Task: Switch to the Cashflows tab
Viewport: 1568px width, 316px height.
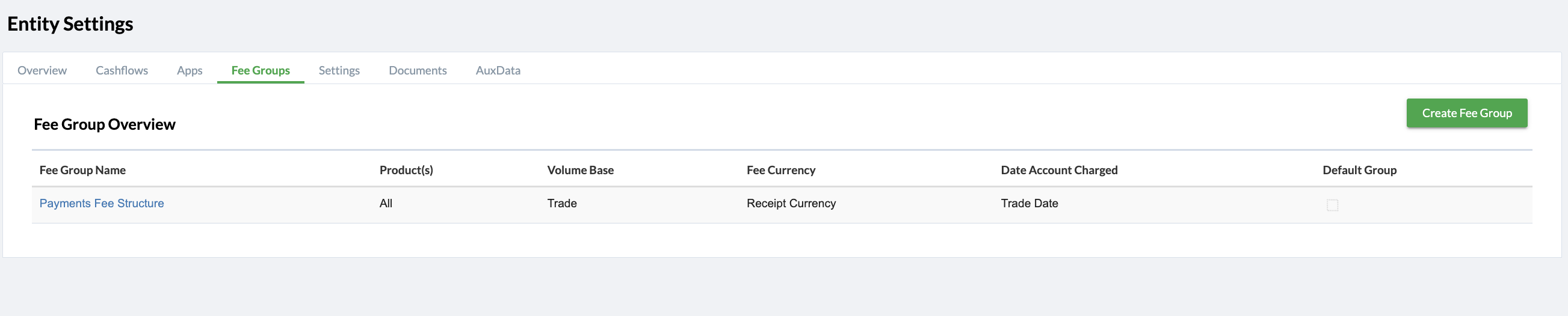Action: (x=122, y=70)
